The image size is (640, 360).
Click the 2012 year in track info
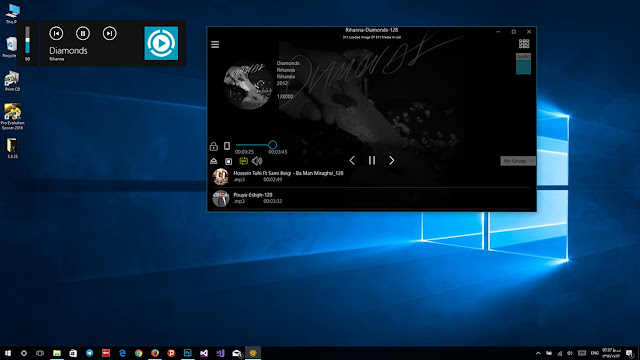282,83
